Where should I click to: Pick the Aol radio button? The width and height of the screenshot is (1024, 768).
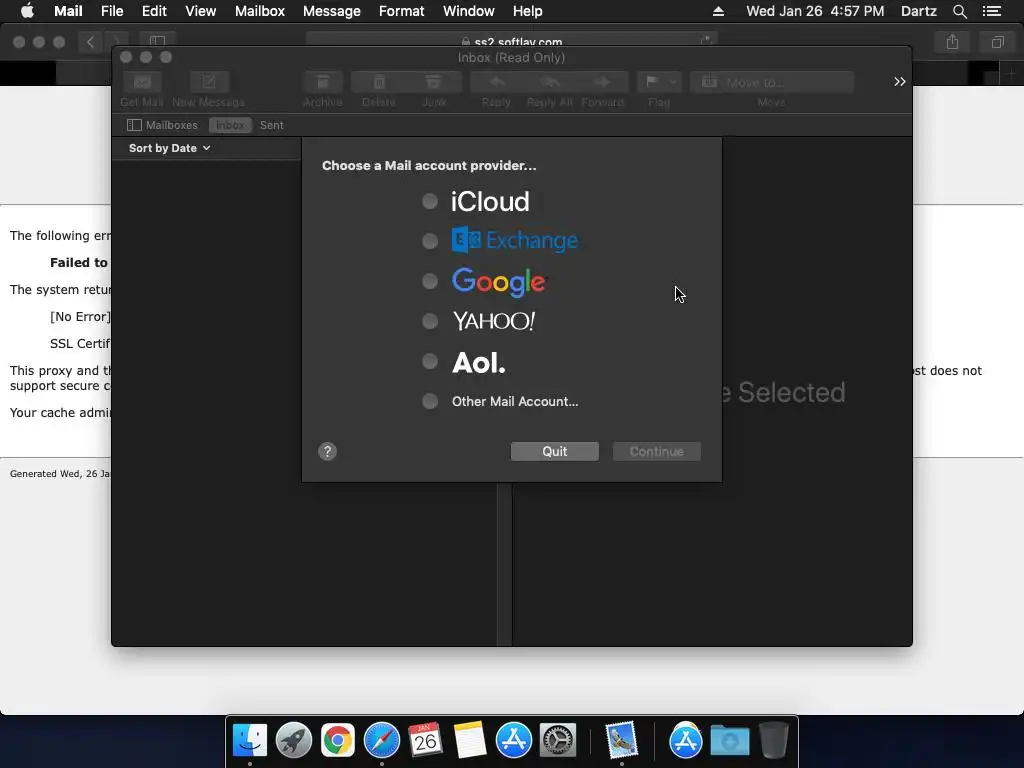430,361
